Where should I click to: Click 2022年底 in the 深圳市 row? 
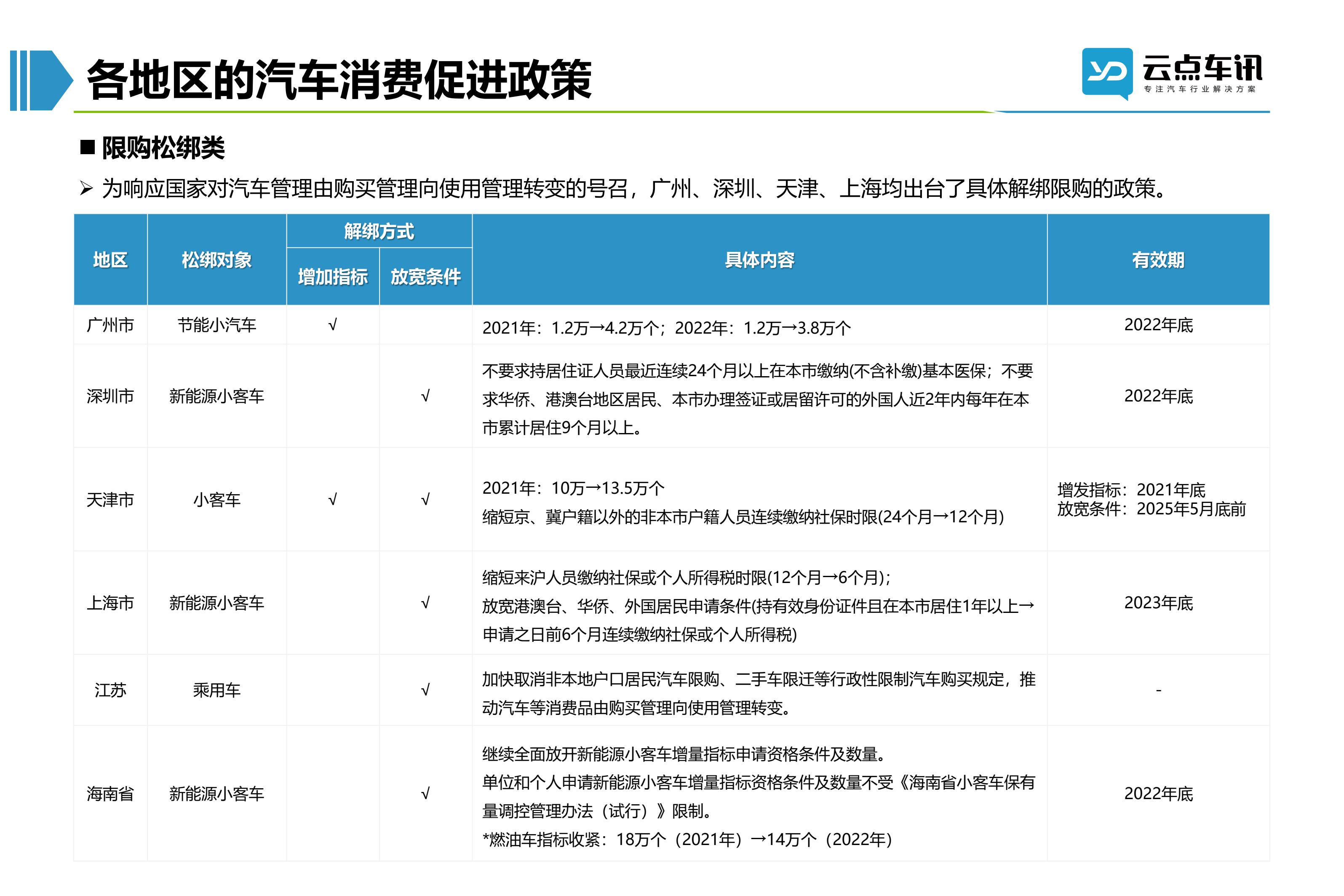click(1158, 396)
